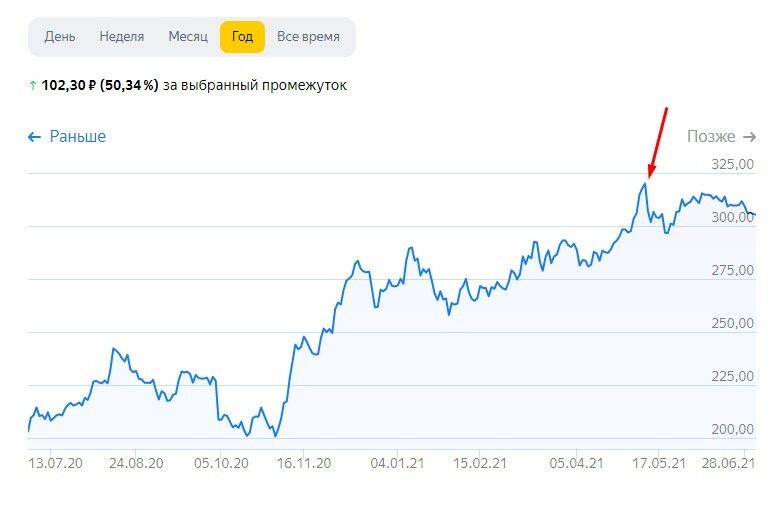Image resolution: width=774 pixels, height=506 pixels.
Task: Select the День period tab
Action: coord(60,37)
